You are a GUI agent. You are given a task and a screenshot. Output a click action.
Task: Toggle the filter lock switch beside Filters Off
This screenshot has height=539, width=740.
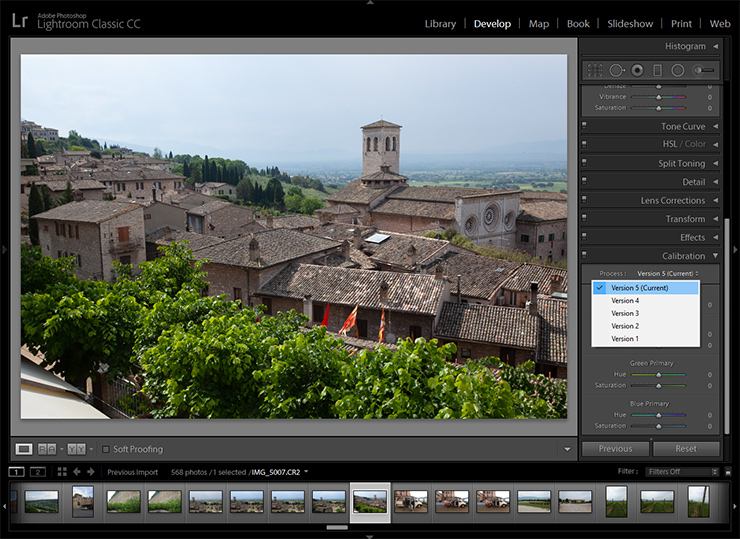coord(728,472)
